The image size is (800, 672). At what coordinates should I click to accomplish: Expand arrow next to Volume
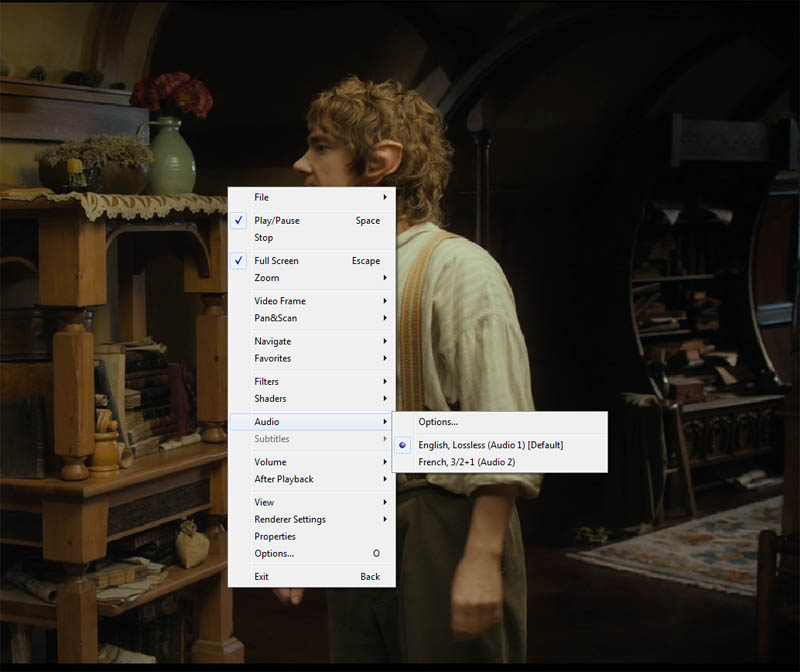point(385,462)
